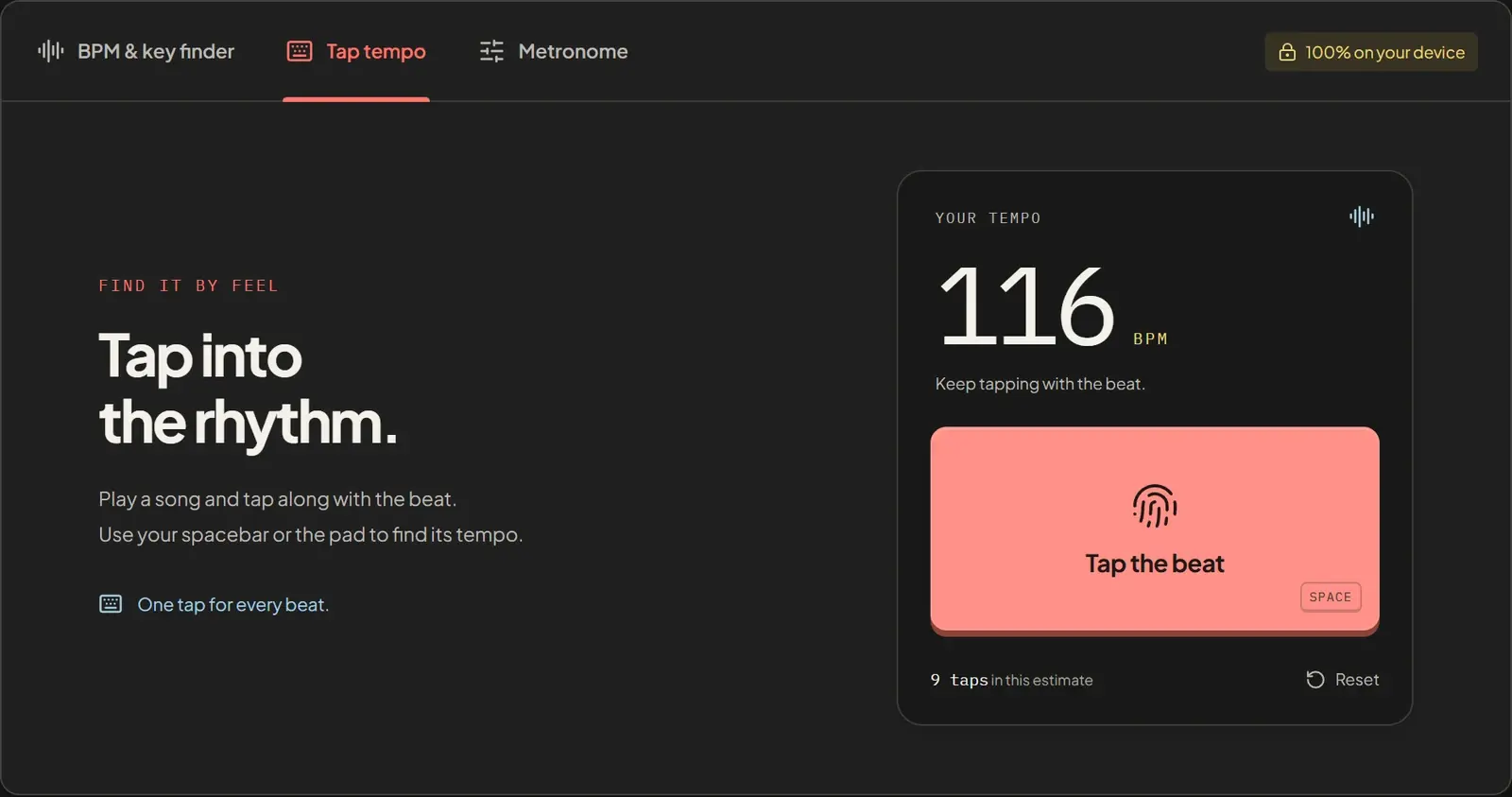Click the "YOUR TEMPO" card label
The height and width of the screenshot is (797, 1512).
(988, 218)
